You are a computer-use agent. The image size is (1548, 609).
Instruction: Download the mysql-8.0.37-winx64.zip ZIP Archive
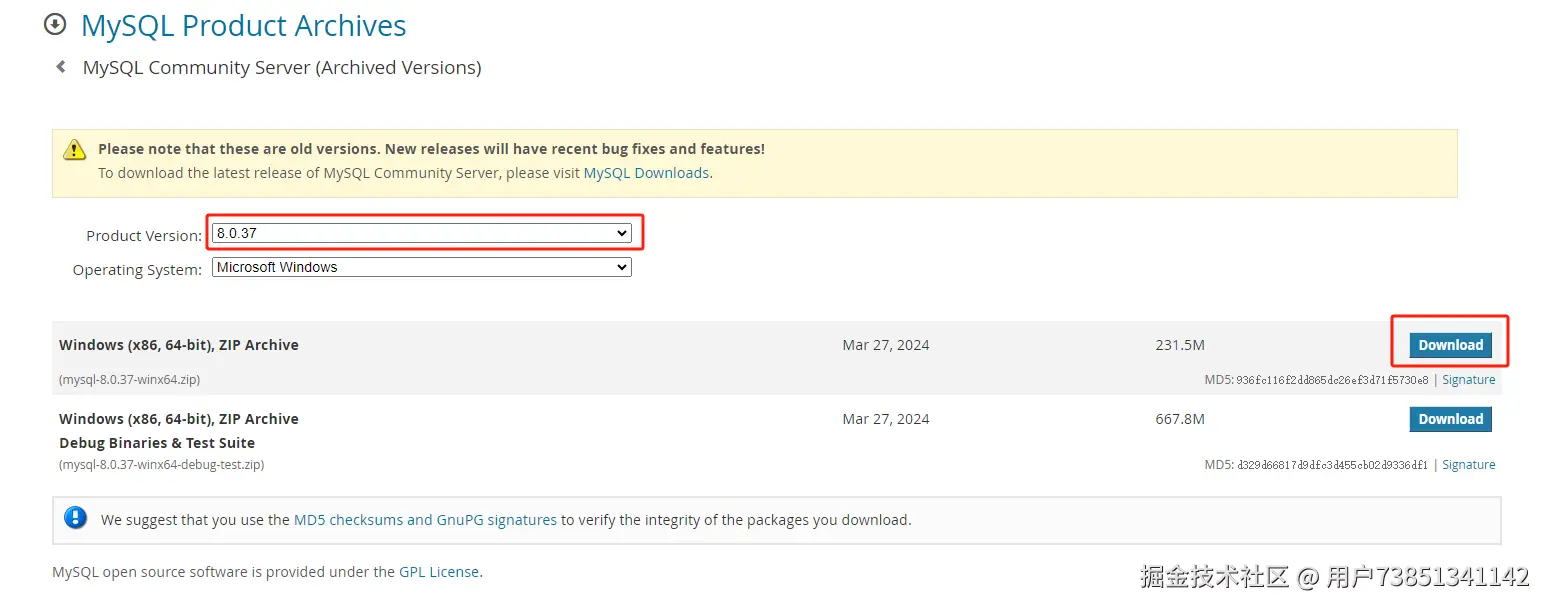1450,345
